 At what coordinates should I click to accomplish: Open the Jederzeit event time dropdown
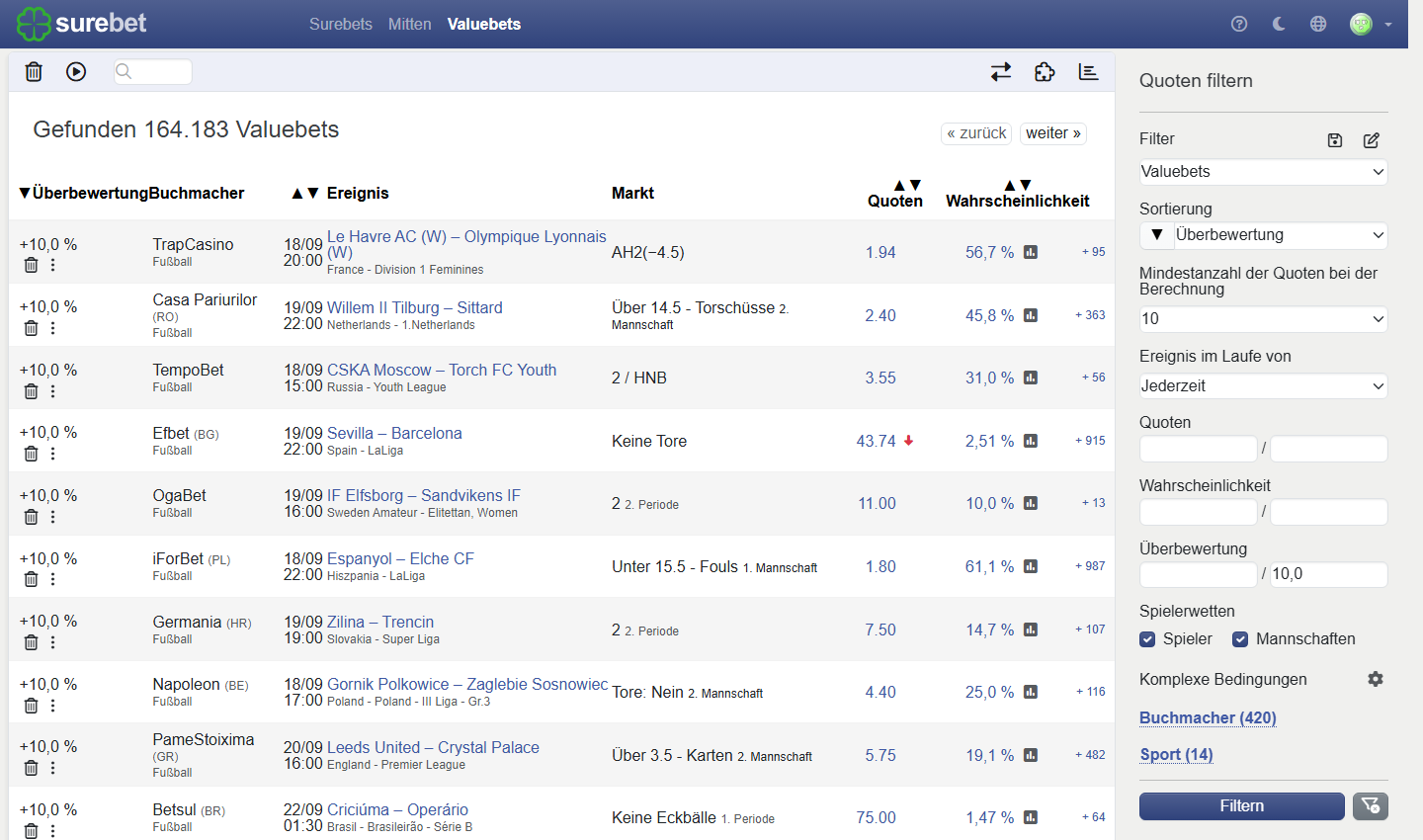point(1263,386)
